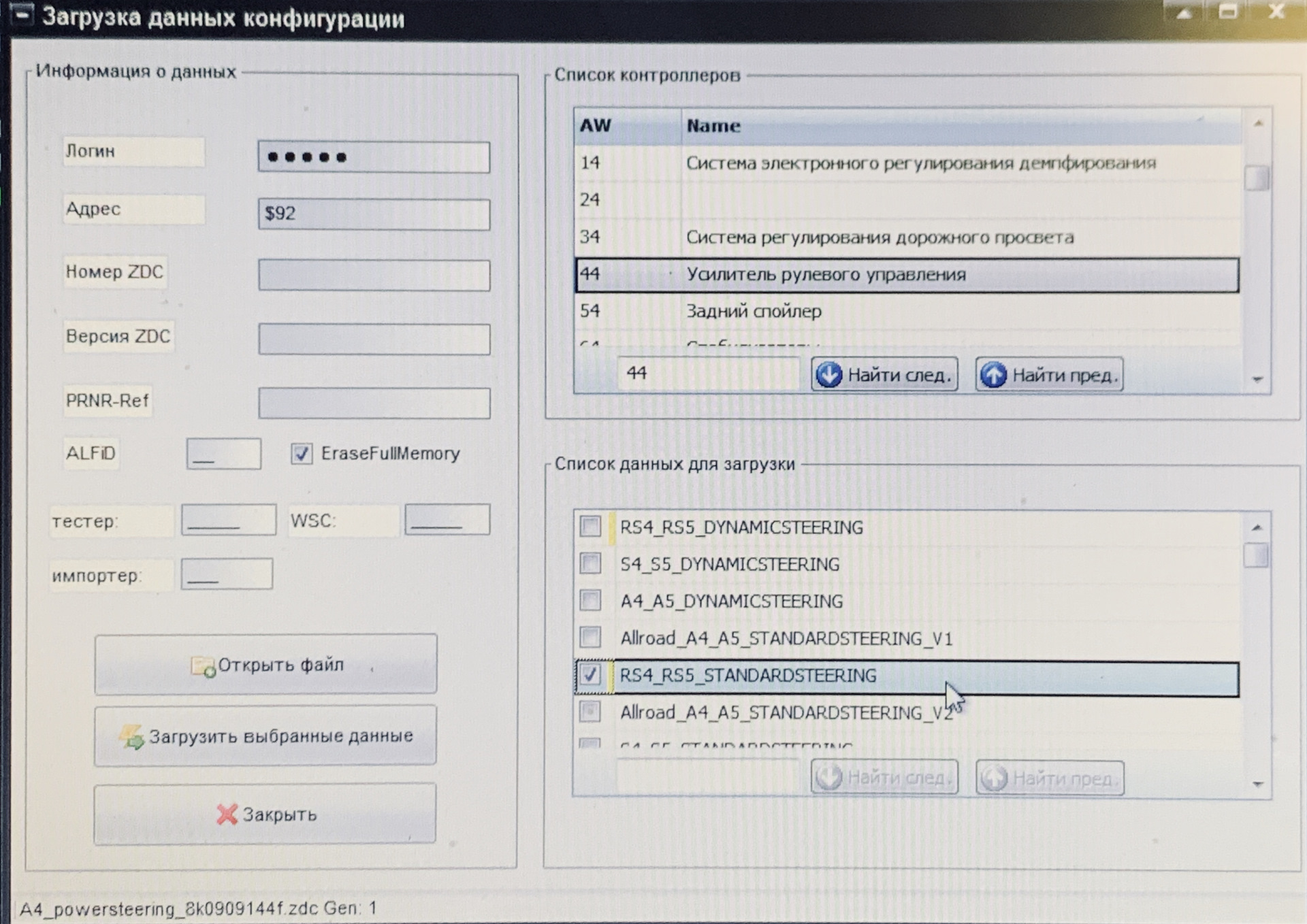The height and width of the screenshot is (924, 1307).
Task: Click the red X Закрыть icon
Action: pos(227,814)
